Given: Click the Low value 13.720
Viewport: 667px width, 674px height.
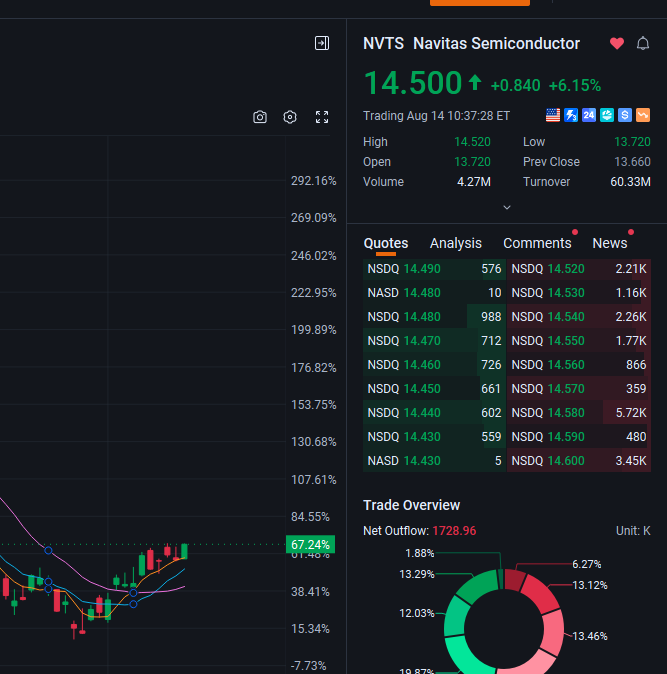Looking at the screenshot, I should coord(632,142).
